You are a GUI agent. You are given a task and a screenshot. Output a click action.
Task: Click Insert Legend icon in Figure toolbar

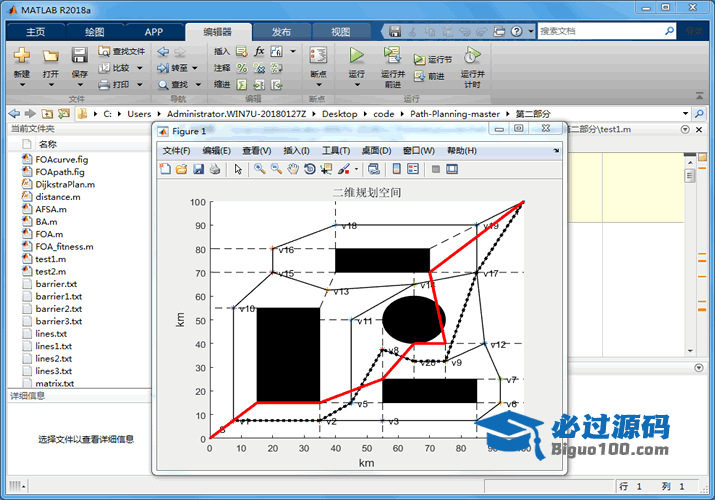tap(413, 169)
